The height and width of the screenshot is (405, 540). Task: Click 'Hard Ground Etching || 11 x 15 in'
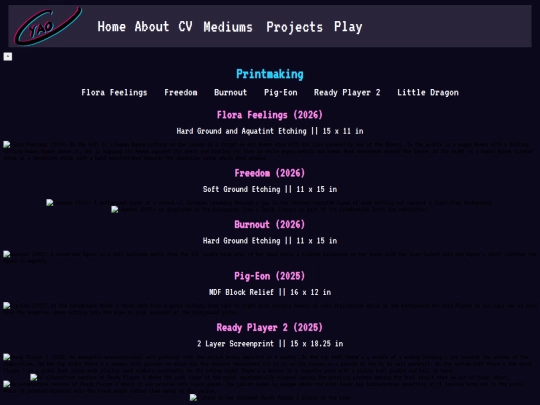click(270, 241)
